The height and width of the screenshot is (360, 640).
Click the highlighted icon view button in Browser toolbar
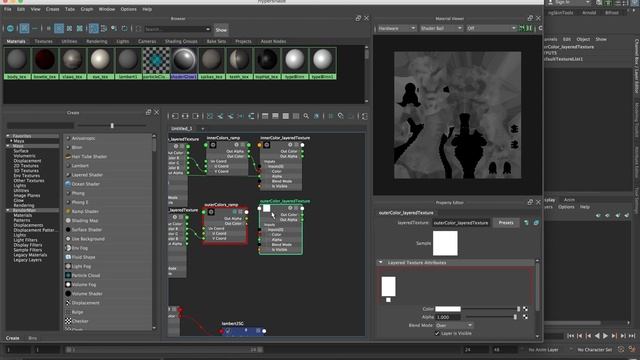coord(24,29)
